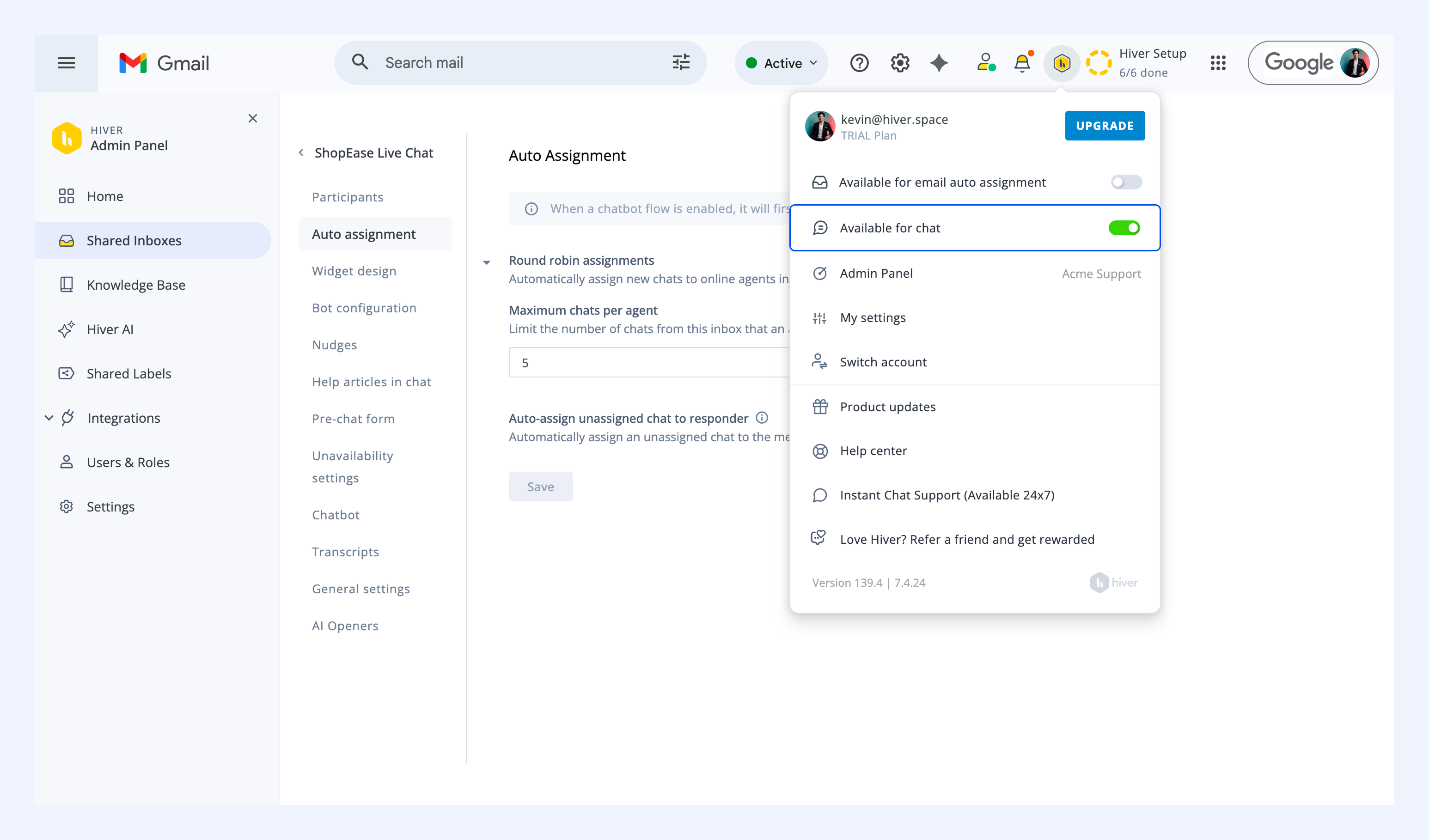The image size is (1429, 840).
Task: Save the auto assignment settings
Action: (540, 487)
